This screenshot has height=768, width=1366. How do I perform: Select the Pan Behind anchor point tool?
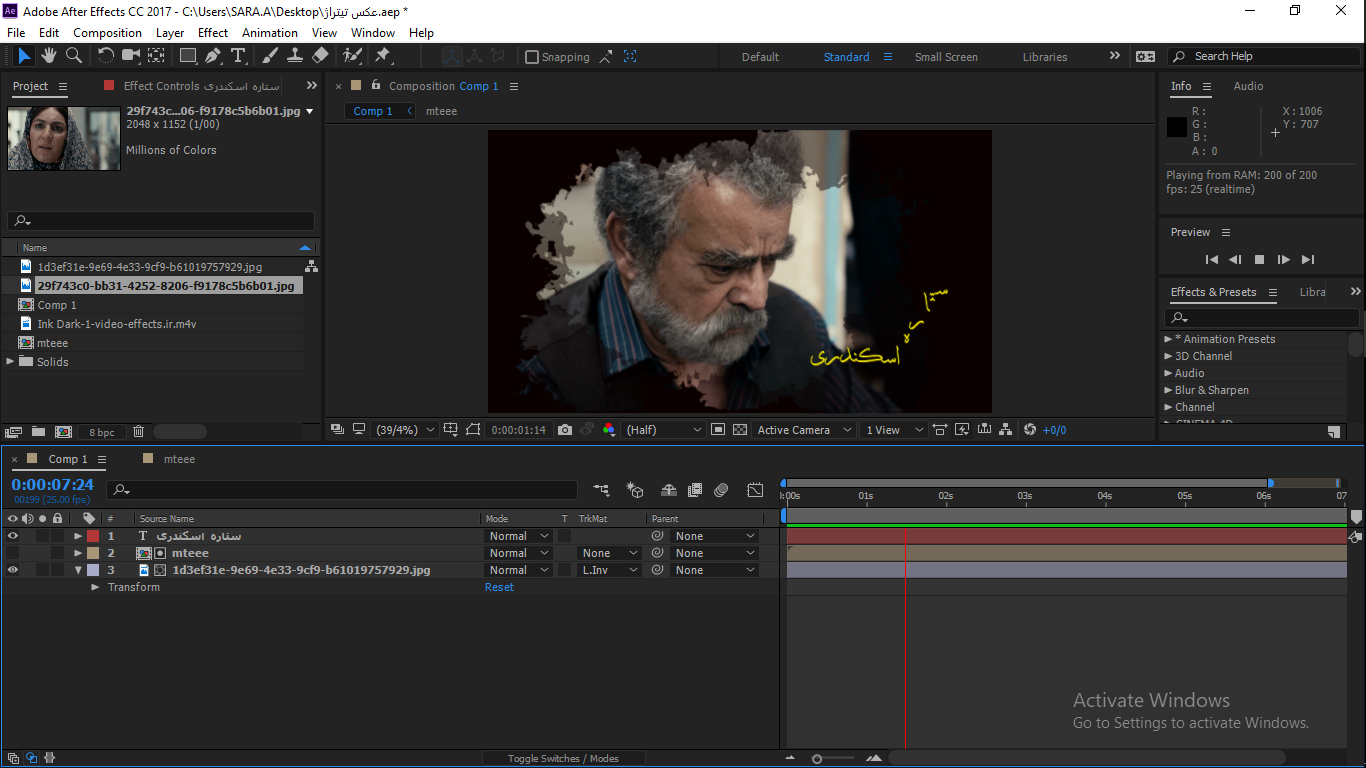157,56
